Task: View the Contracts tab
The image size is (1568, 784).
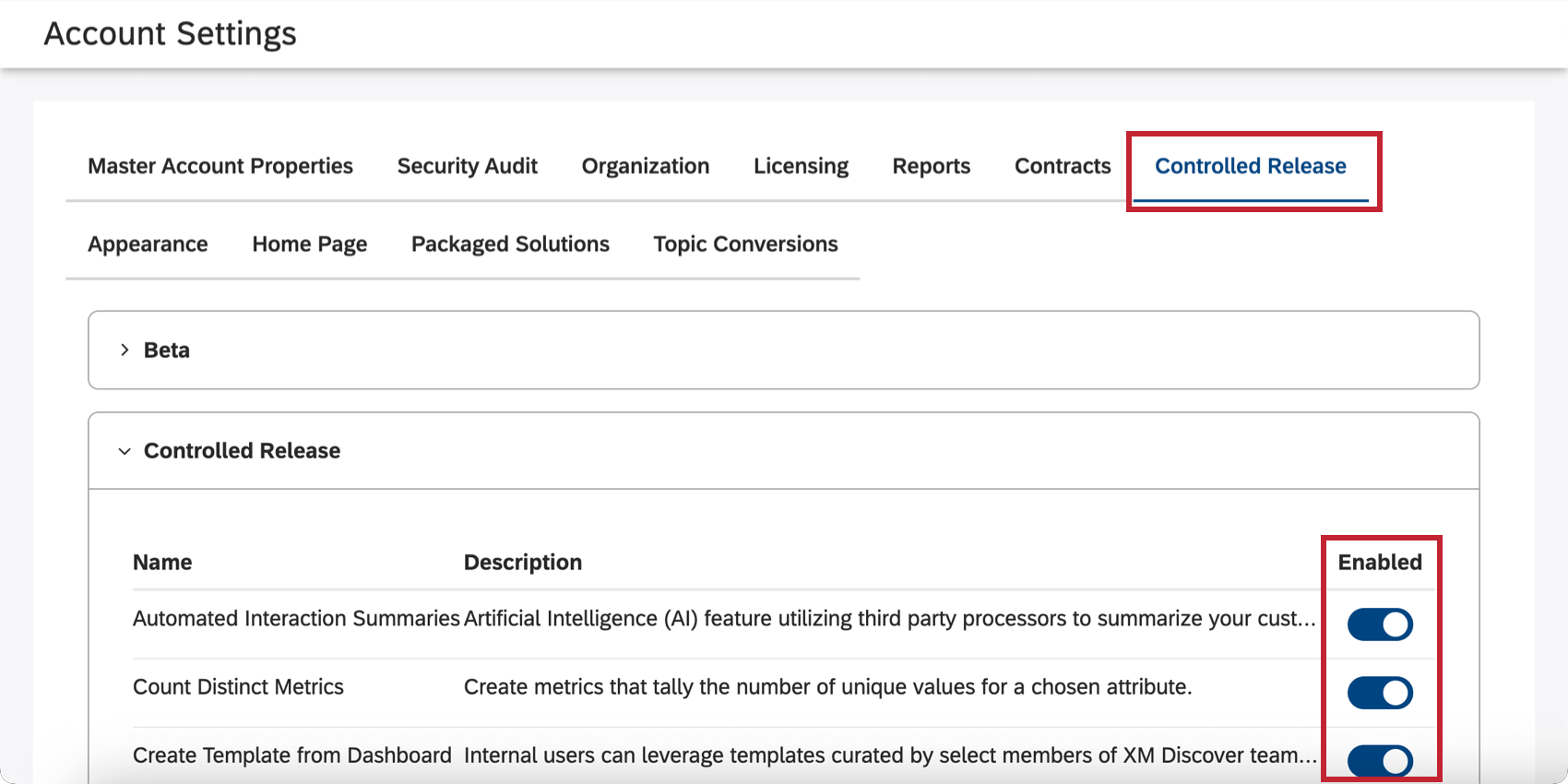Action: [x=1063, y=166]
